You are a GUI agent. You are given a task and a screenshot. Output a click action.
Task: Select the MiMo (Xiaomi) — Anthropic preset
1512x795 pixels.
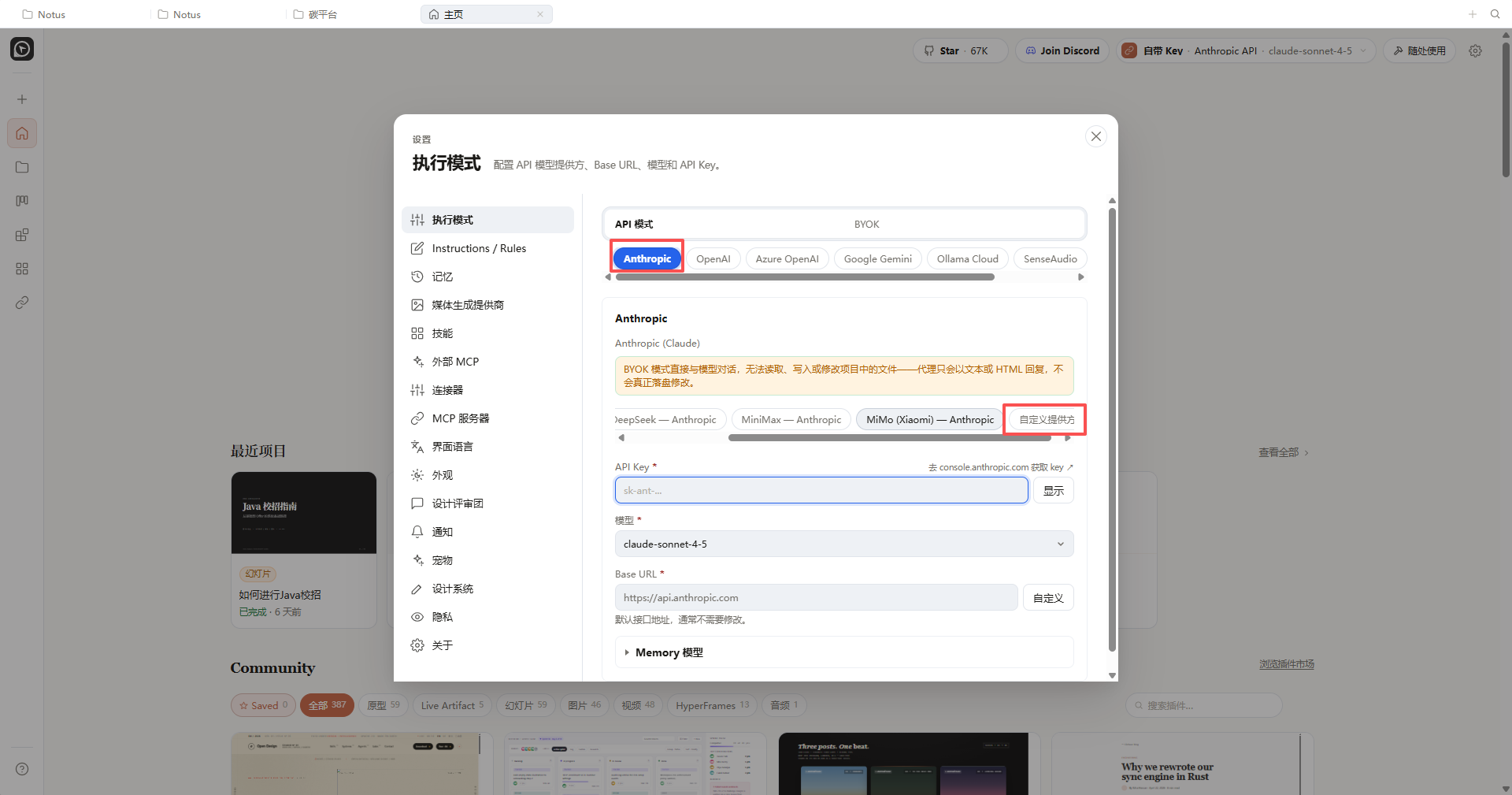(930, 420)
